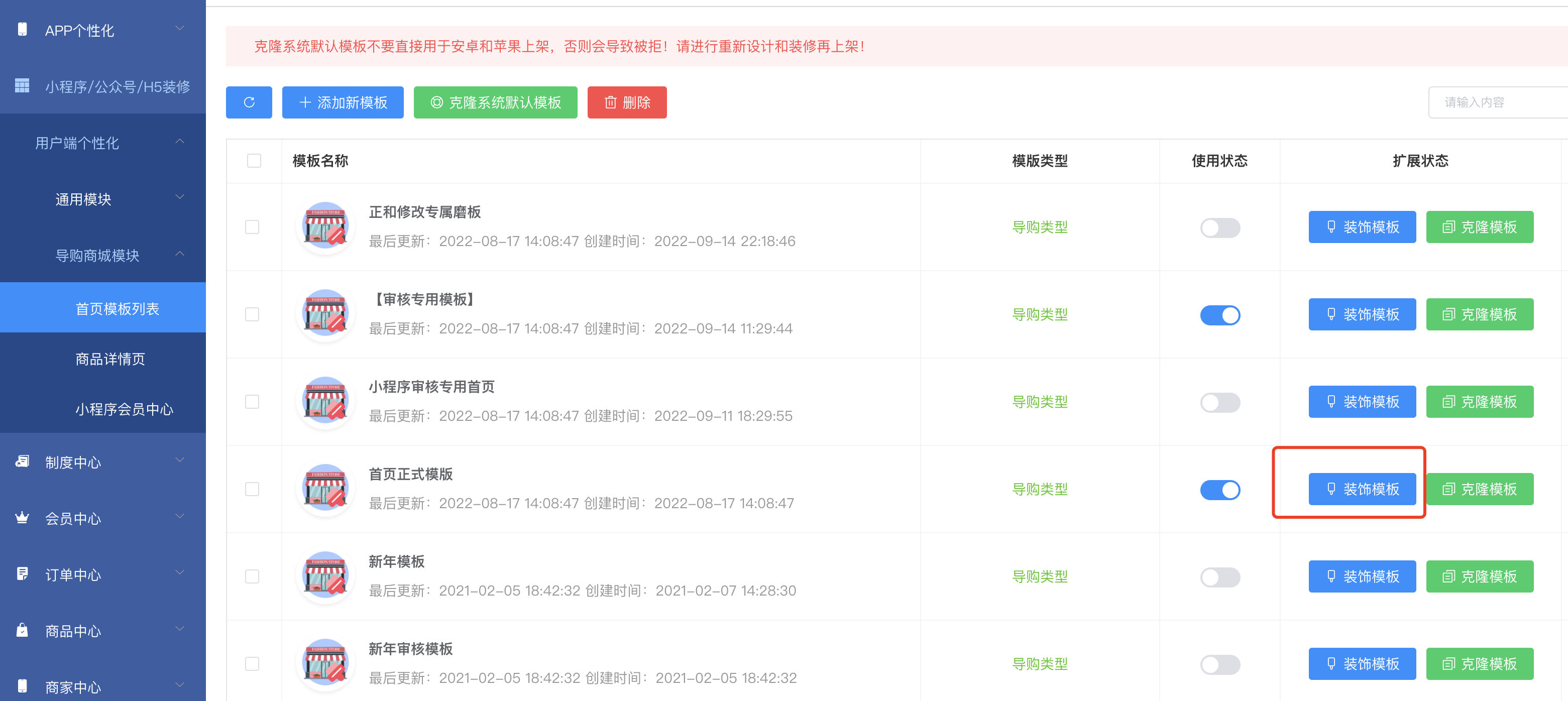Check the box for 首页正式模版 row
This screenshot has width=1568, height=701.
(252, 489)
